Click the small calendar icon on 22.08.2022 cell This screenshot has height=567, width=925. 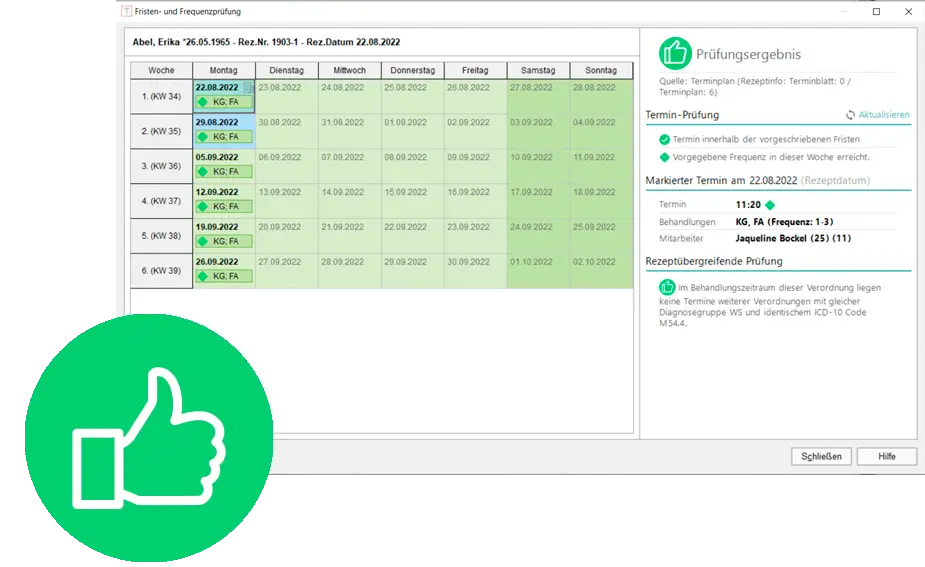(248, 88)
